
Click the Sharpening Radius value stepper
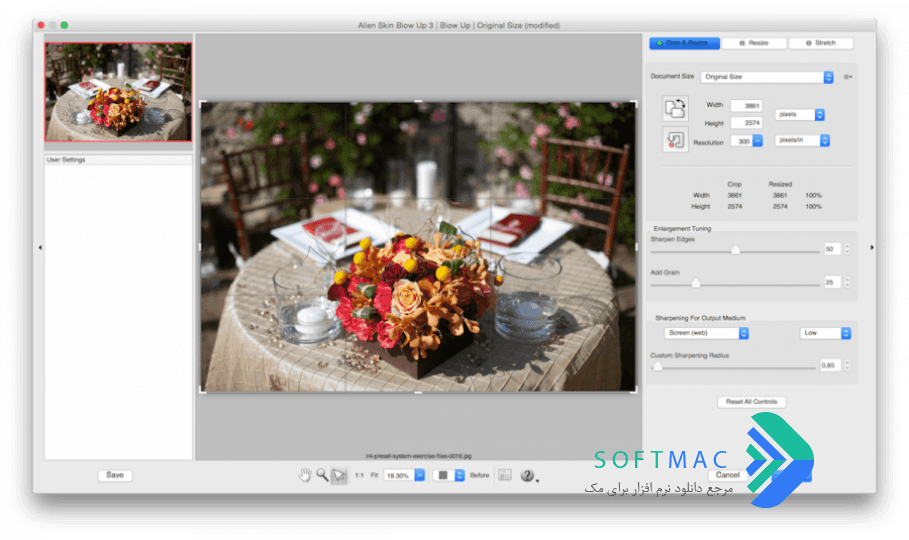pos(847,365)
